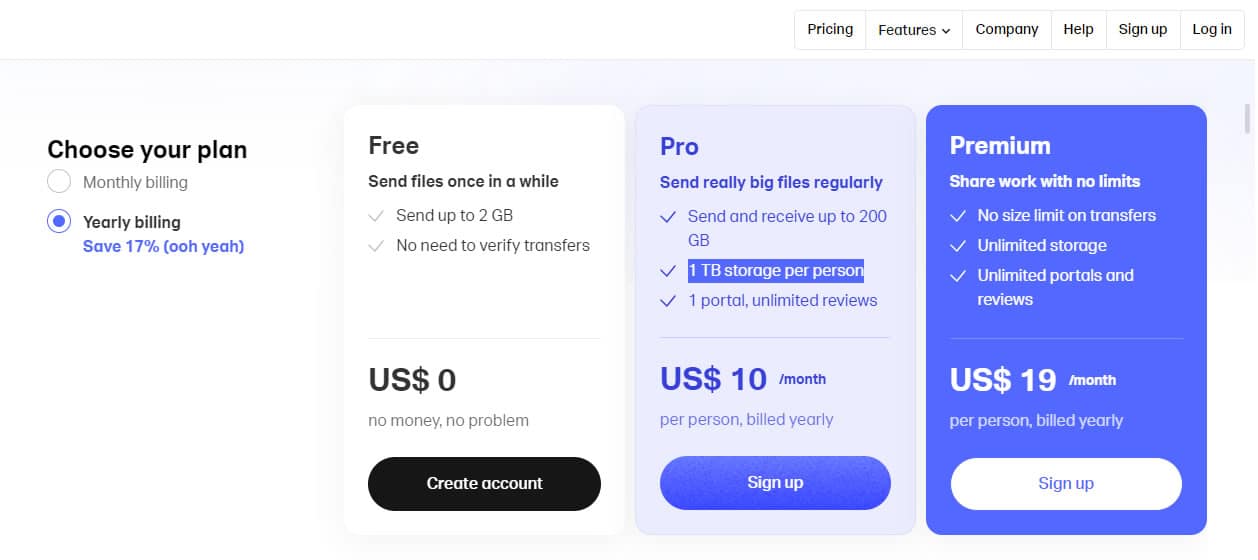
Task: Select the Yearly billing radio option
Action: (59, 221)
